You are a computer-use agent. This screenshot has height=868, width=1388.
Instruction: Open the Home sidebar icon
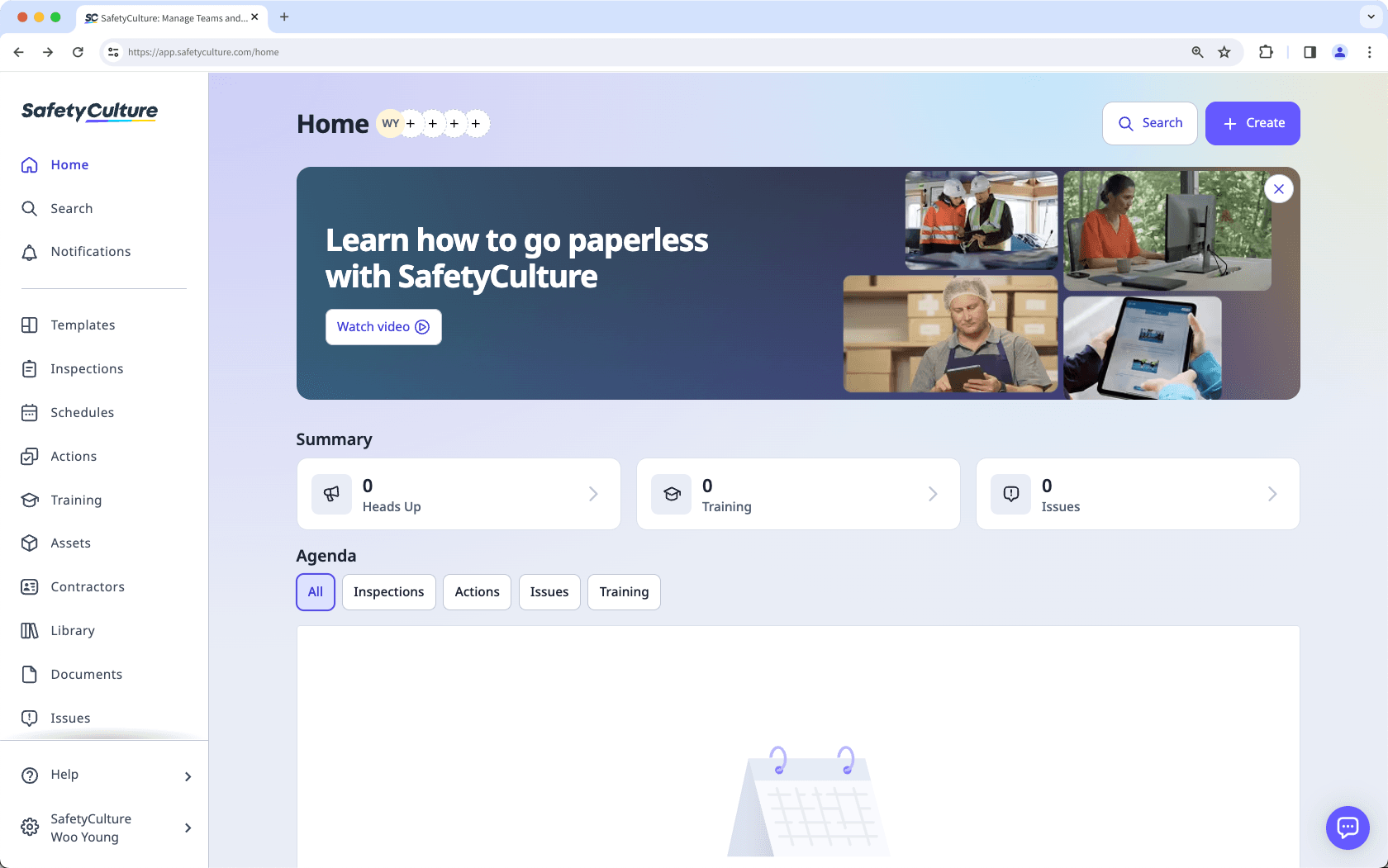pos(29,164)
